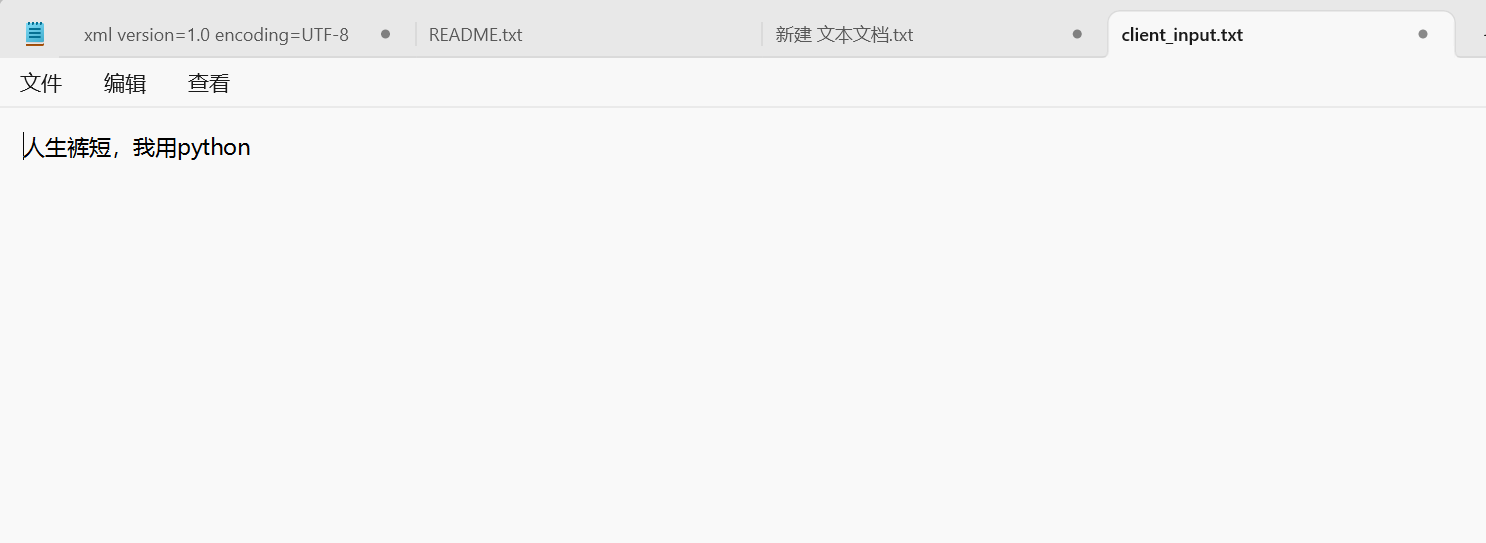Viewport: 1486px width, 543px height.
Task: Click the characters 我用 in the text
Action: click(155, 148)
